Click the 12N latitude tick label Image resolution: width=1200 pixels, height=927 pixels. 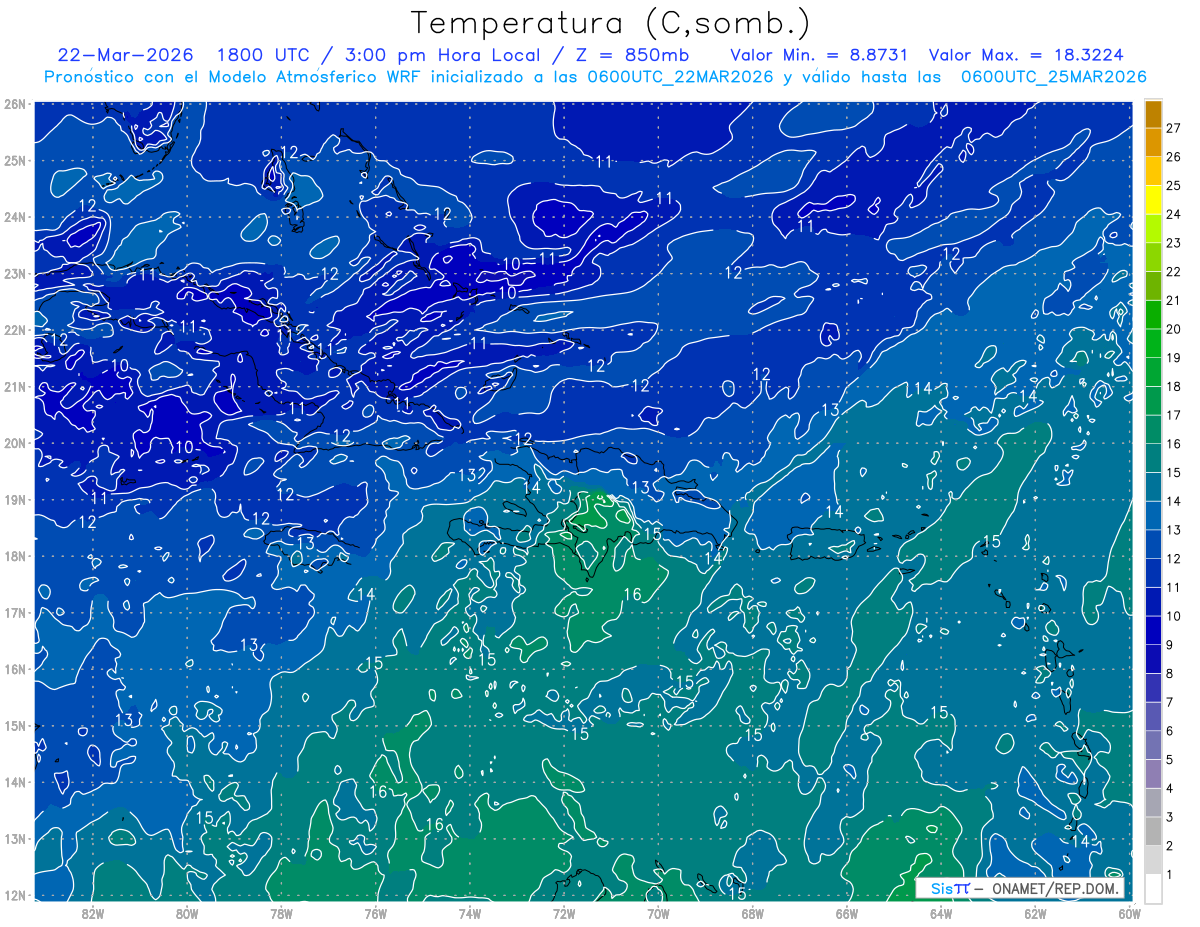[15, 895]
